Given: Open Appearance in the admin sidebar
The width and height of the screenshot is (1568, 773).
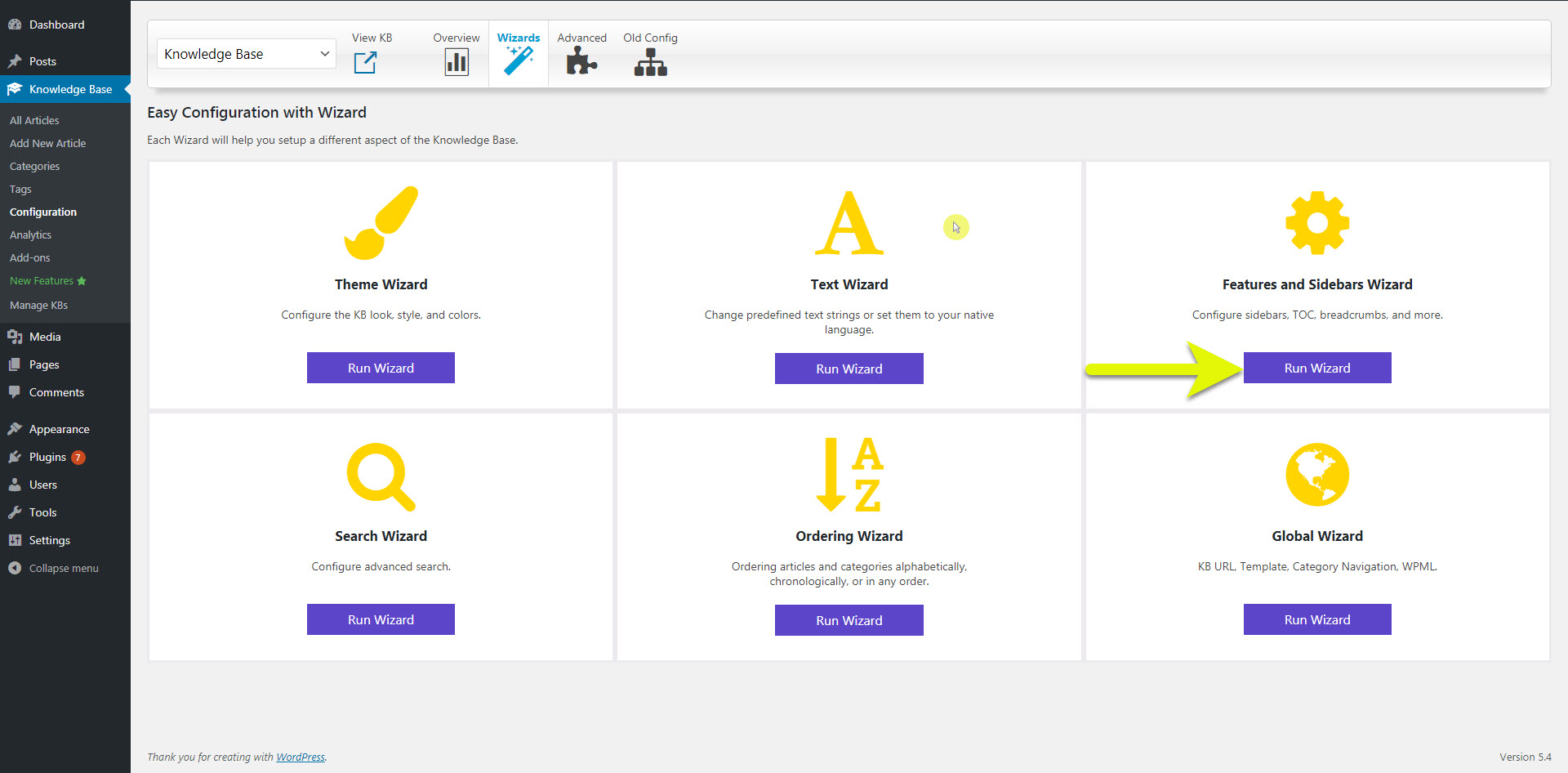Looking at the screenshot, I should click(59, 429).
